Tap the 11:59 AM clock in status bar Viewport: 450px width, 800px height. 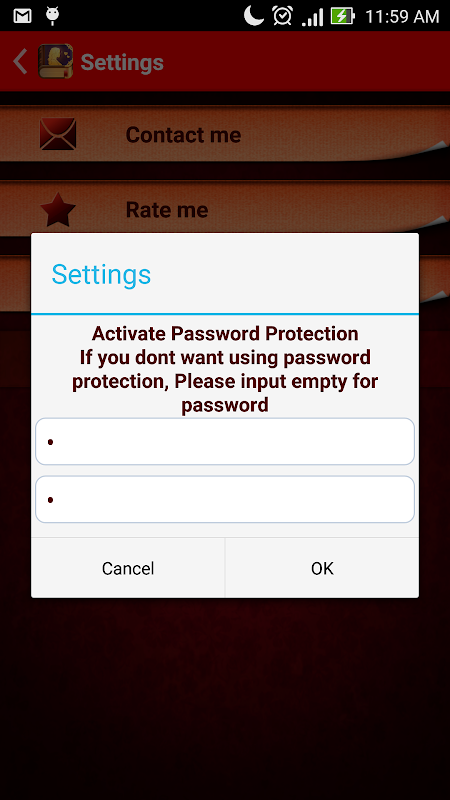(x=402, y=16)
